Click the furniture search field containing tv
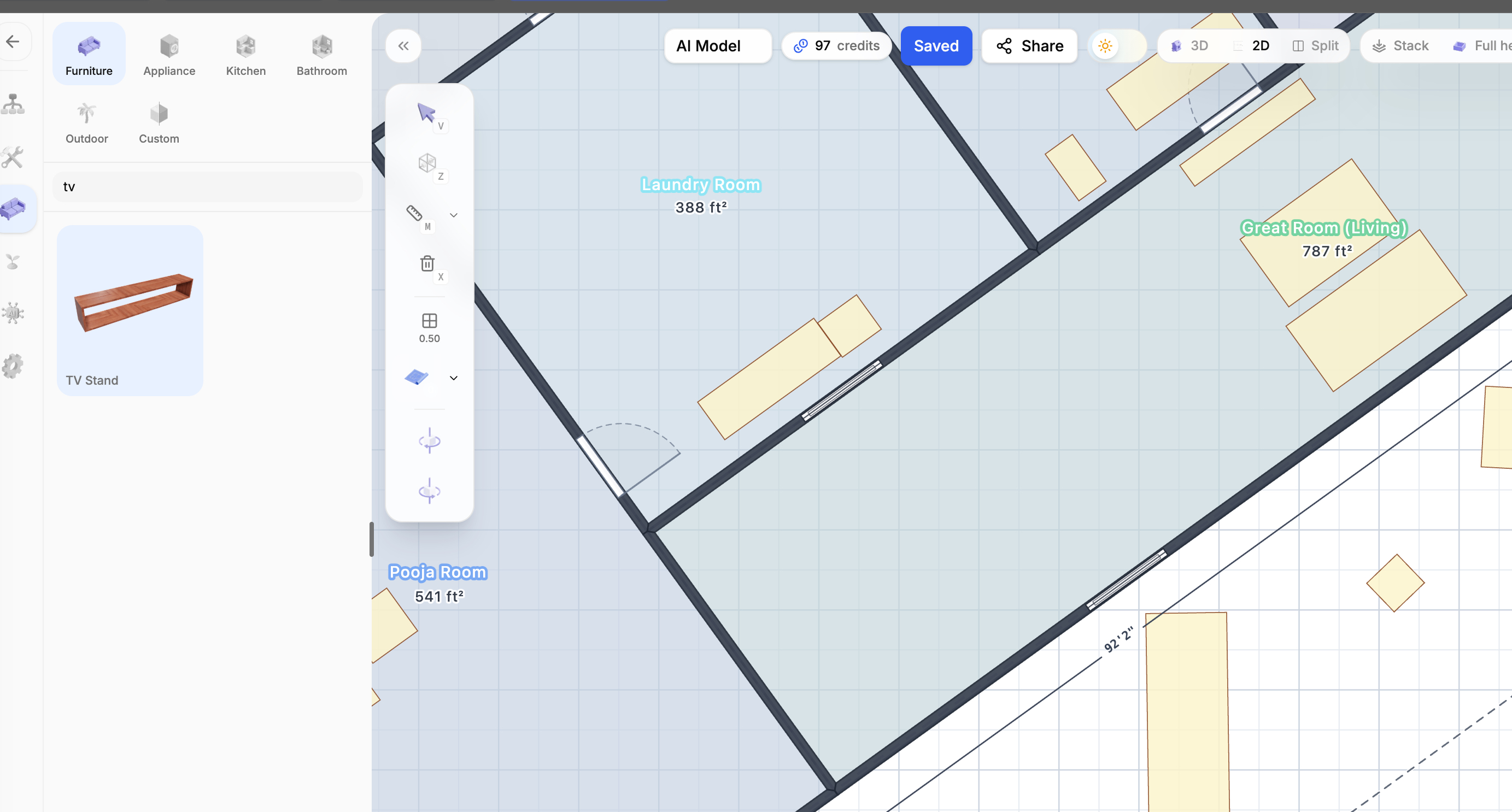1512x812 pixels. point(208,186)
